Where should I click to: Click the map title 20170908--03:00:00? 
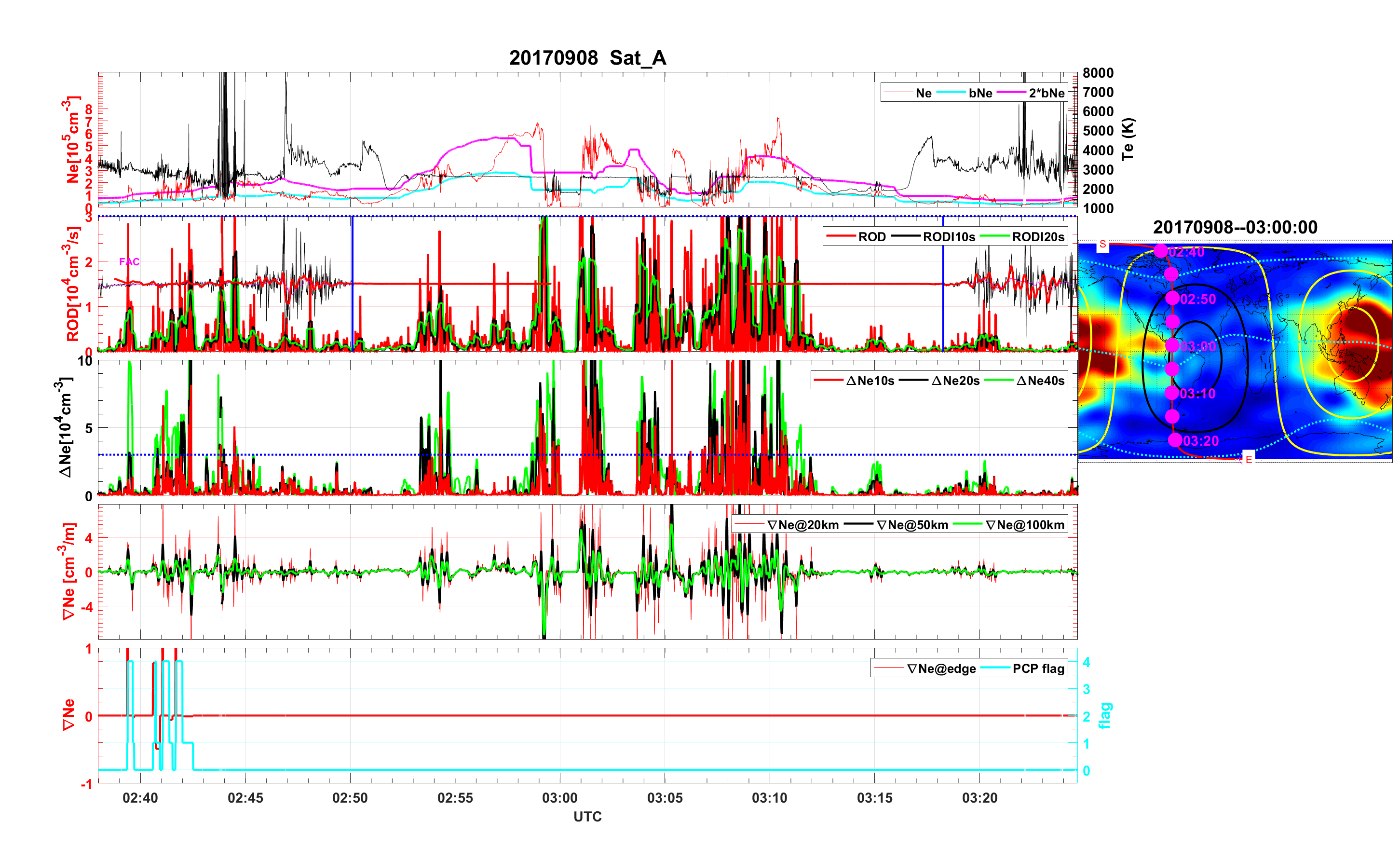tap(1235, 227)
